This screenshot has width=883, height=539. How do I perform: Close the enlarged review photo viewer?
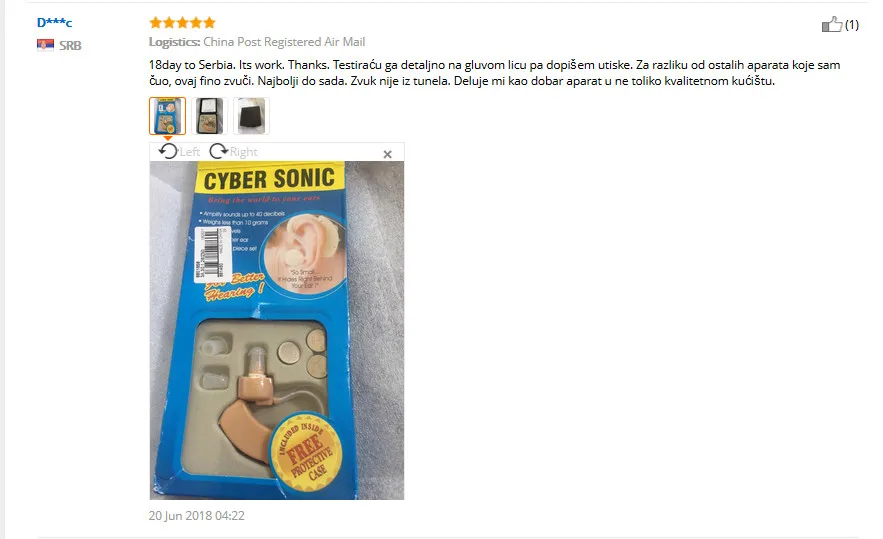click(387, 154)
